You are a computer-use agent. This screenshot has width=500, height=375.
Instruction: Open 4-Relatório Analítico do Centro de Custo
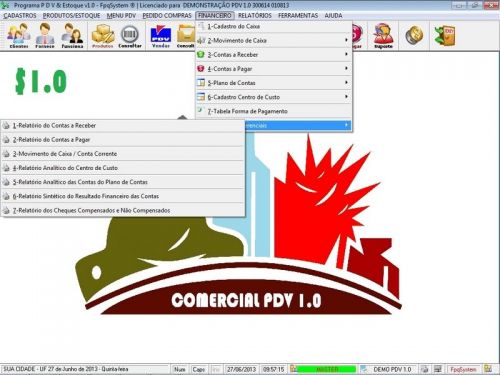click(x=123, y=168)
